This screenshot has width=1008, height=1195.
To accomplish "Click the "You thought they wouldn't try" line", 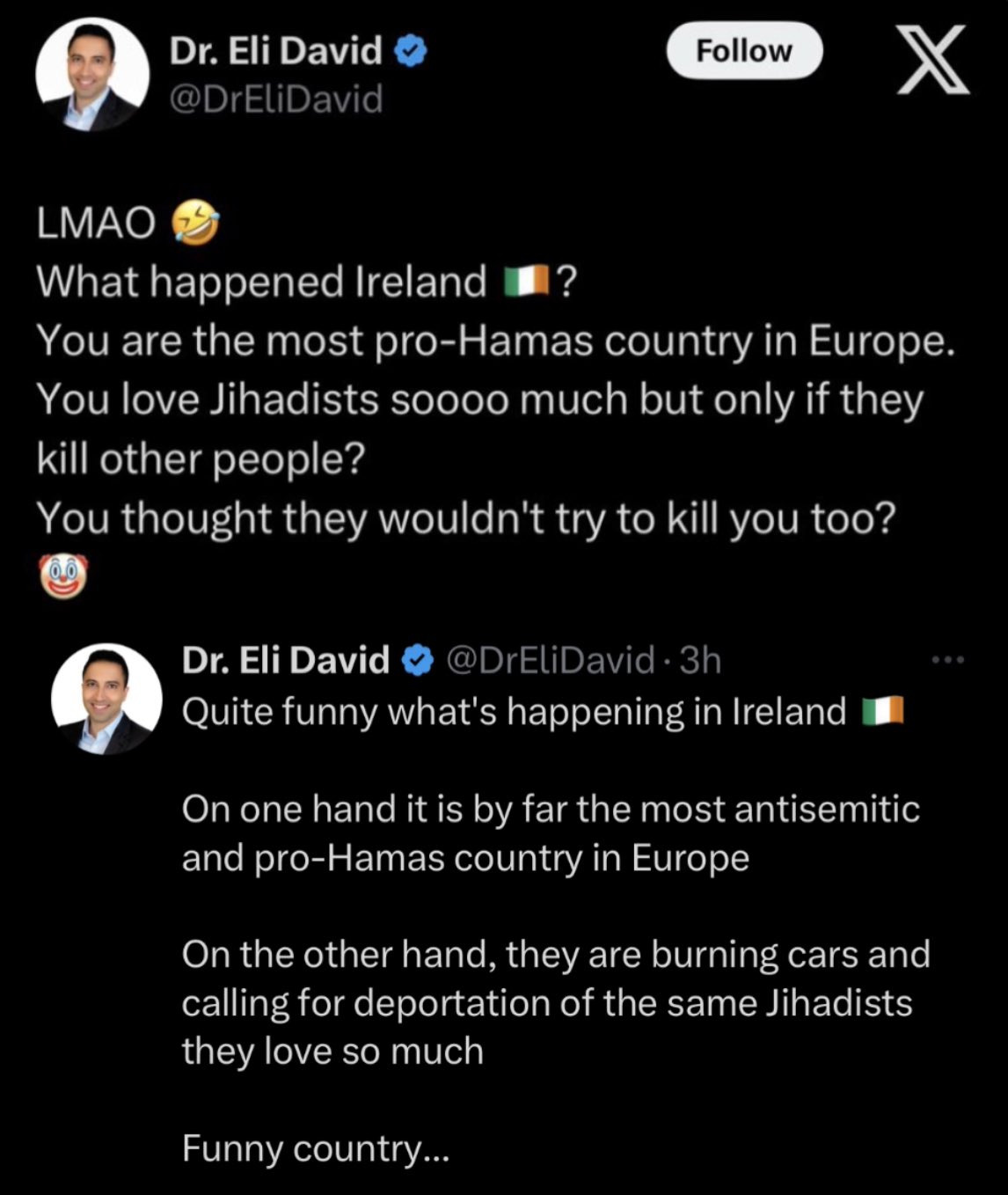I will pyautogui.click(x=465, y=518).
